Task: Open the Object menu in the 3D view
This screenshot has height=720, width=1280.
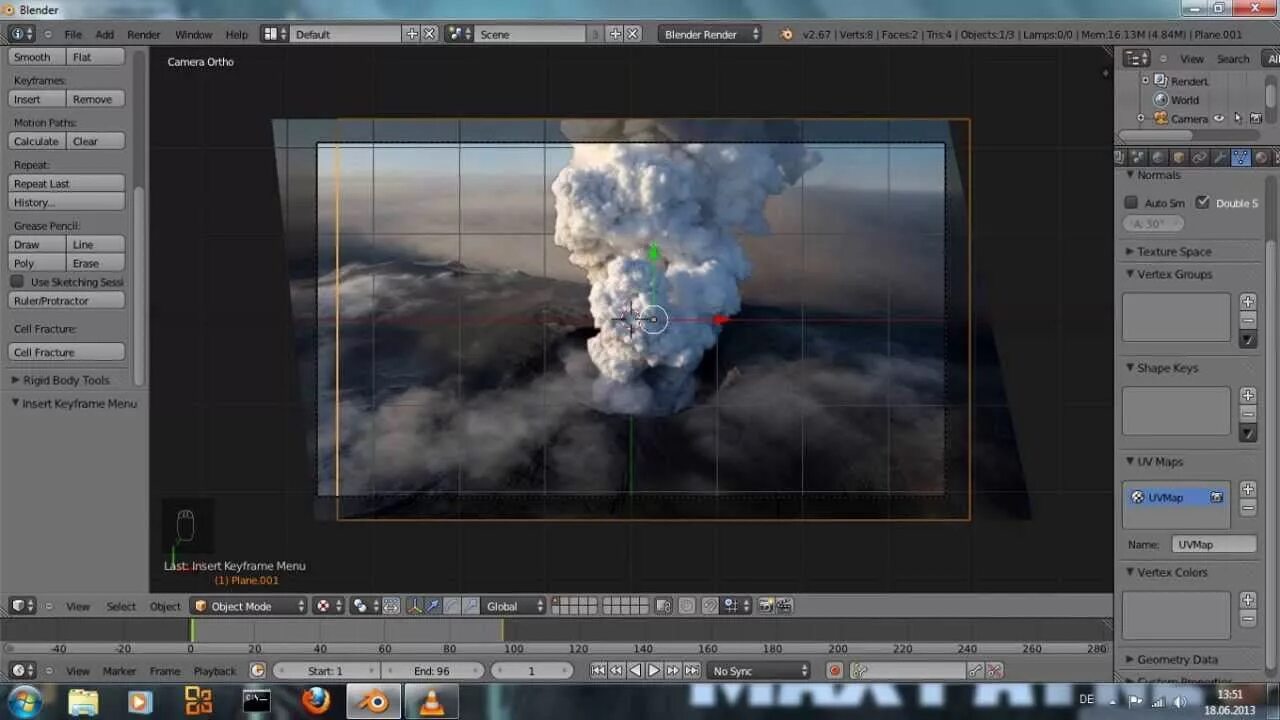Action: (x=164, y=605)
